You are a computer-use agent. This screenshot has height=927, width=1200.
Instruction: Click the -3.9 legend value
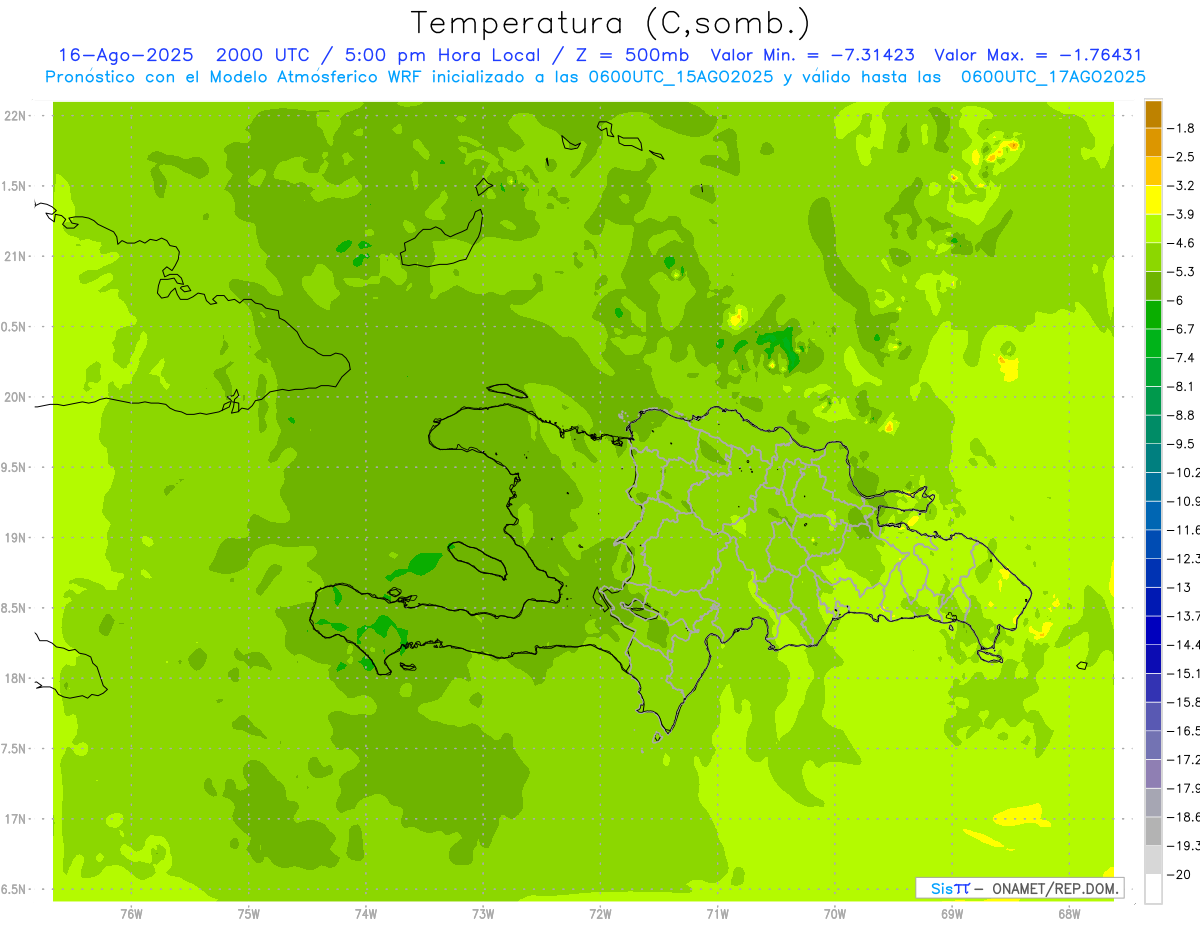[1182, 214]
